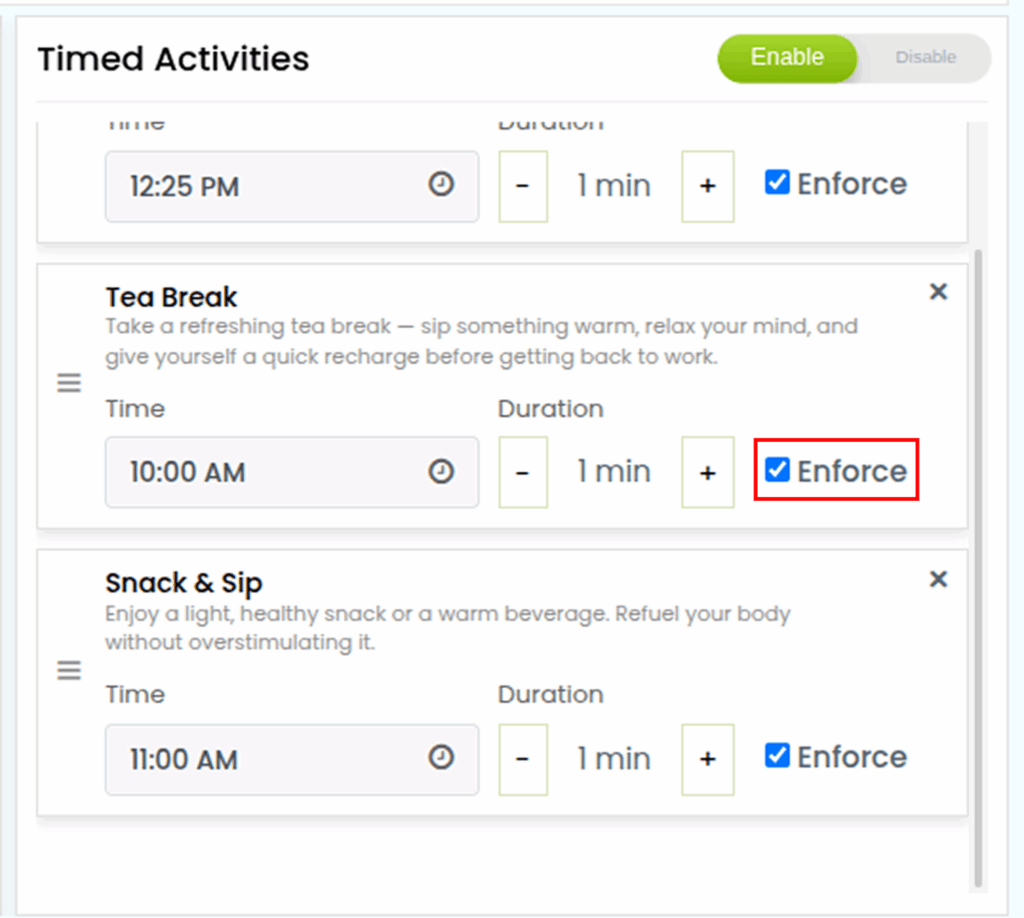Uncheck Enforce for Snack & Sip
Image resolution: width=1024 pixels, height=918 pixels.
coord(777,756)
